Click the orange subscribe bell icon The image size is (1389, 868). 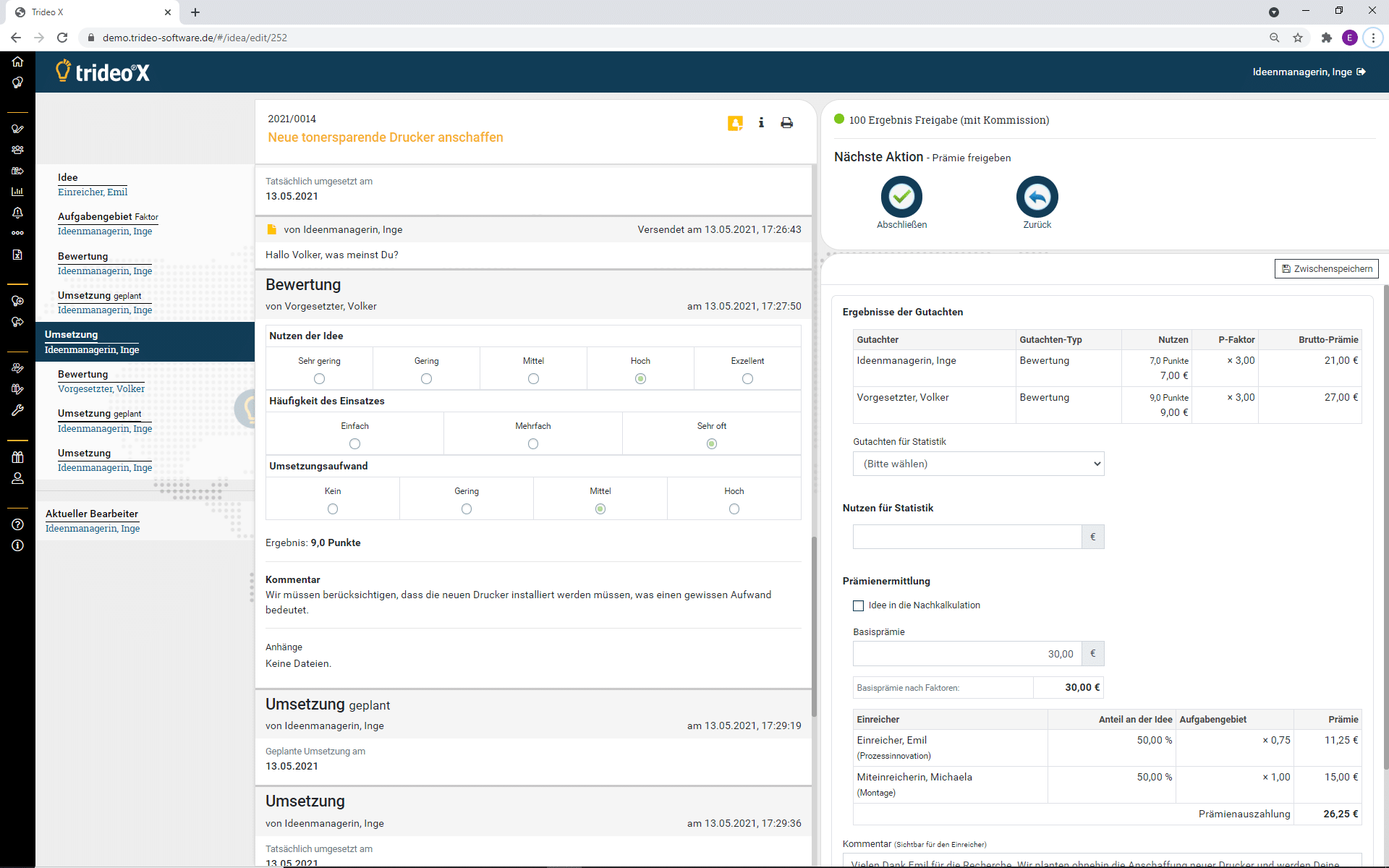click(735, 123)
